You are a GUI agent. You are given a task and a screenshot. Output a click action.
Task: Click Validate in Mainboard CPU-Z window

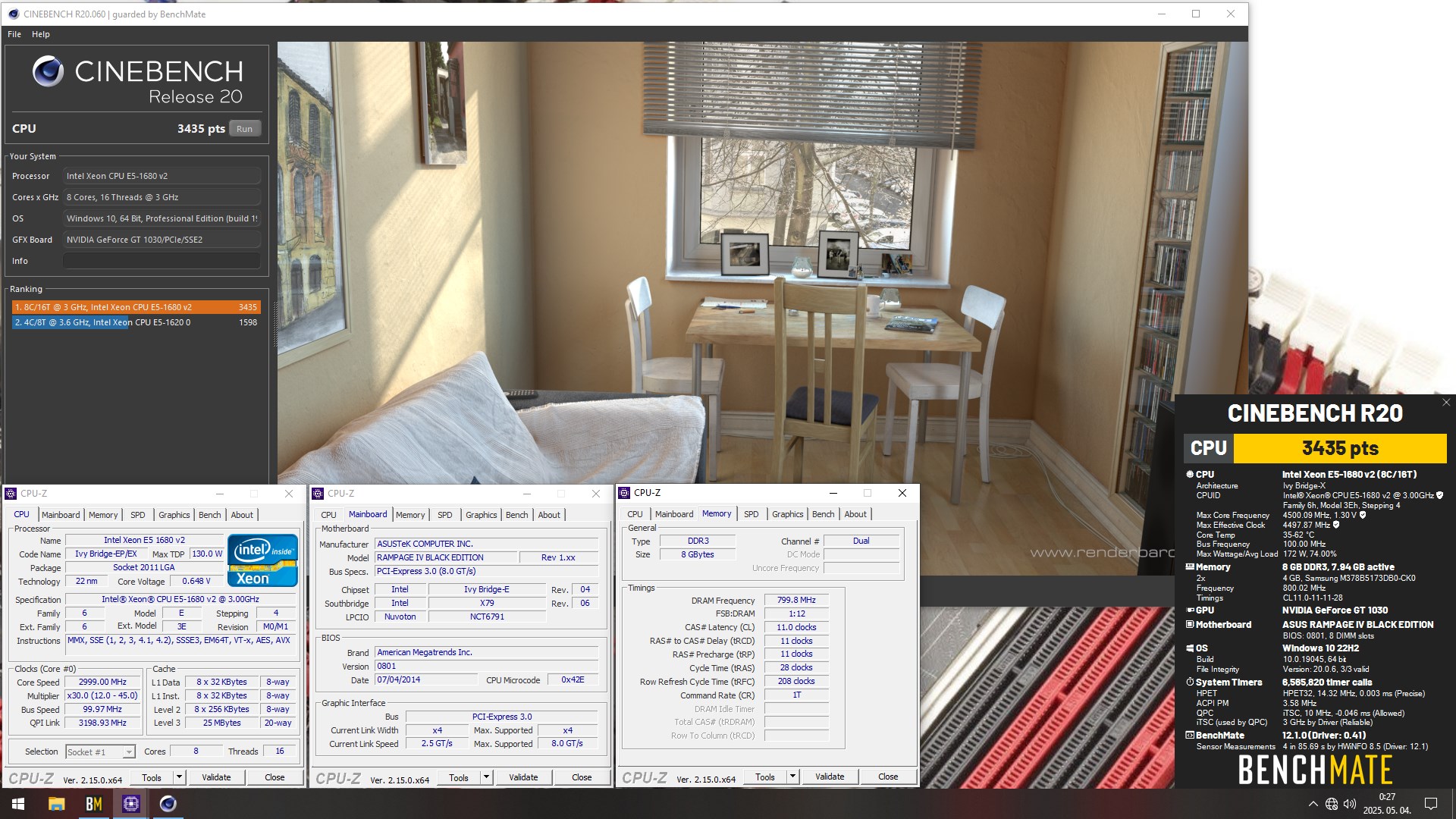point(523,777)
